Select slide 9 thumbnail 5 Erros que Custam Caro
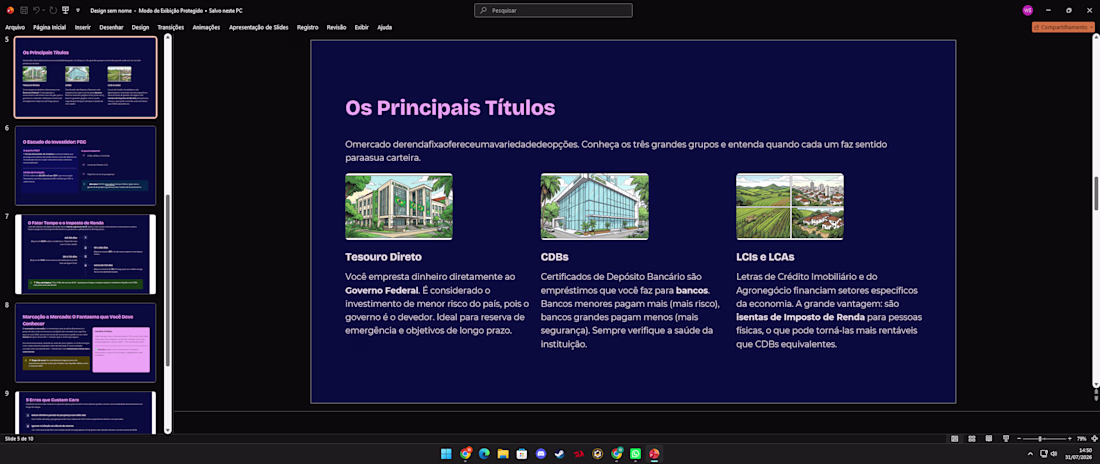1100x464 pixels. coord(86,412)
